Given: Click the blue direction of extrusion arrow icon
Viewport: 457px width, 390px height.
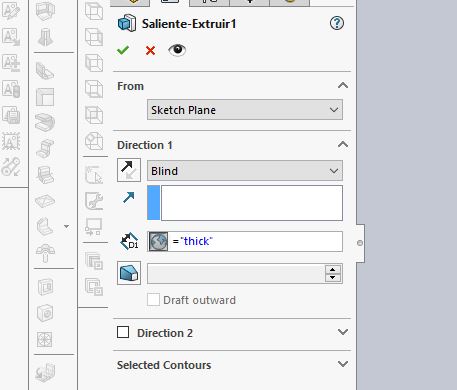Looking at the screenshot, I should click(129, 197).
